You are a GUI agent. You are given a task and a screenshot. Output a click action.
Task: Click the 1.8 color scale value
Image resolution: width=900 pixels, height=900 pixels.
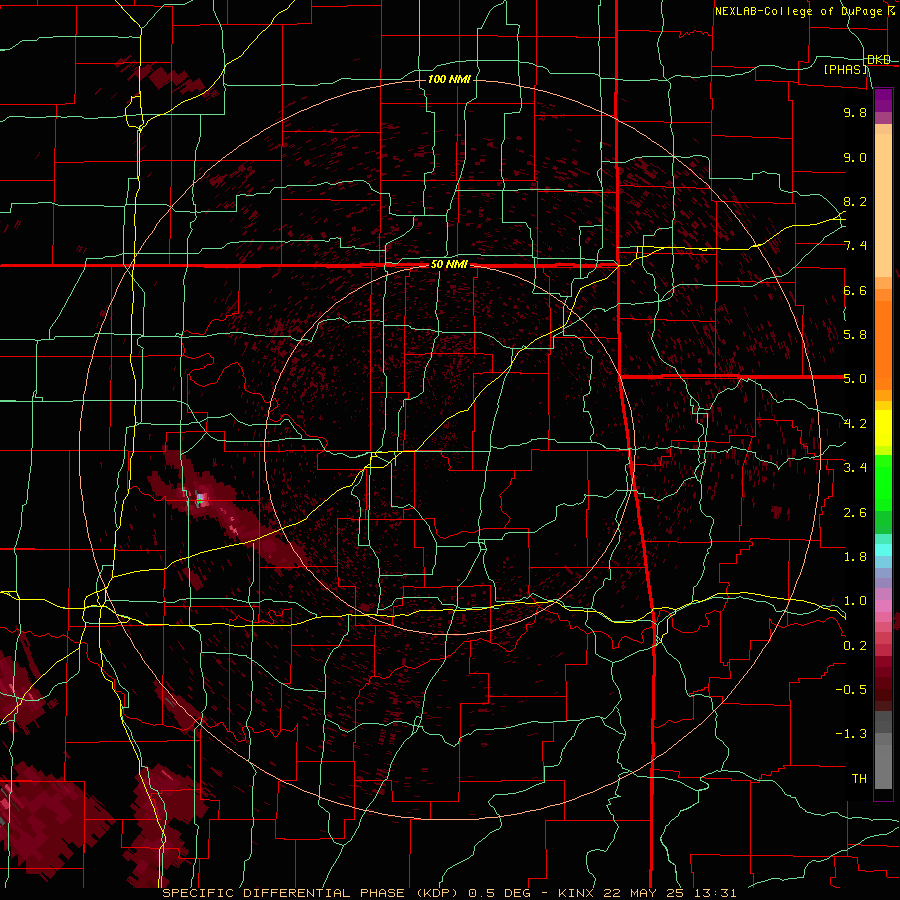click(x=855, y=557)
